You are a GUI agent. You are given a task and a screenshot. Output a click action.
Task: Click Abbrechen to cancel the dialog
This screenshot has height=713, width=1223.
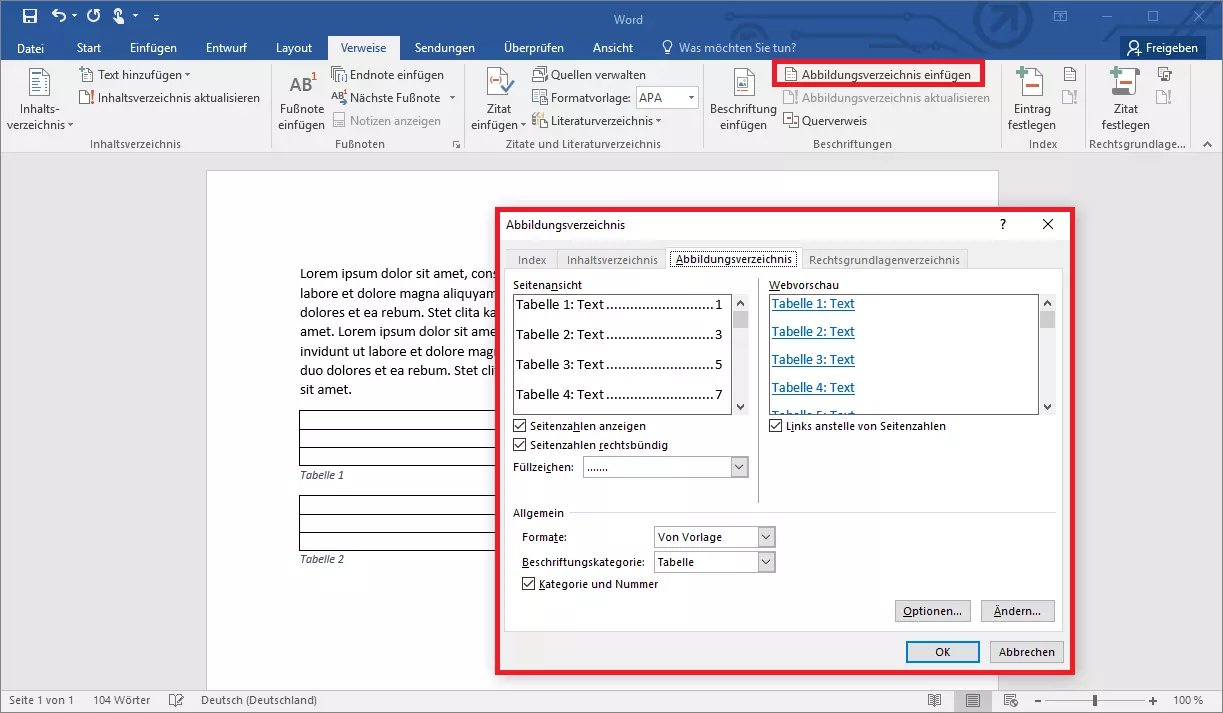[1026, 652]
